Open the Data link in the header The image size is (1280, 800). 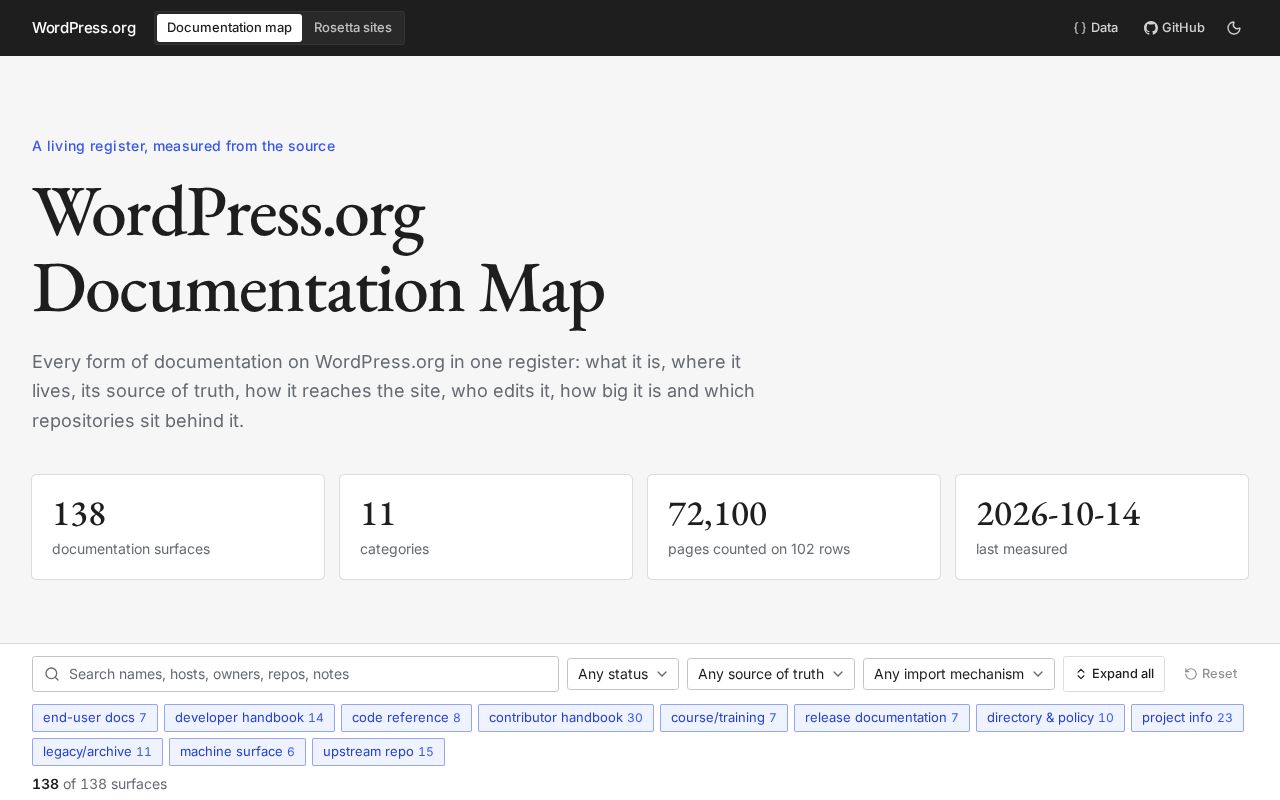(1096, 28)
